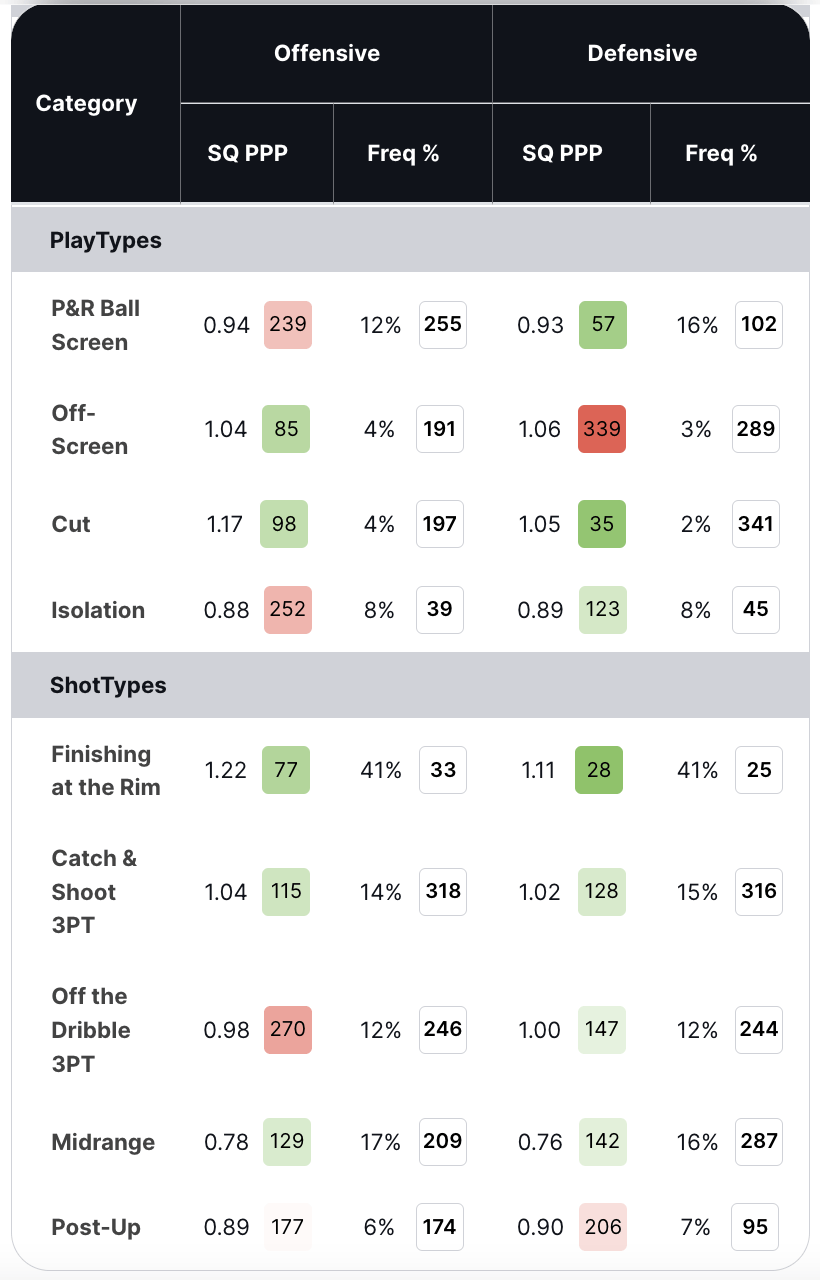Sort by SQ PPP under Offensive
The image size is (820, 1280).
(247, 153)
